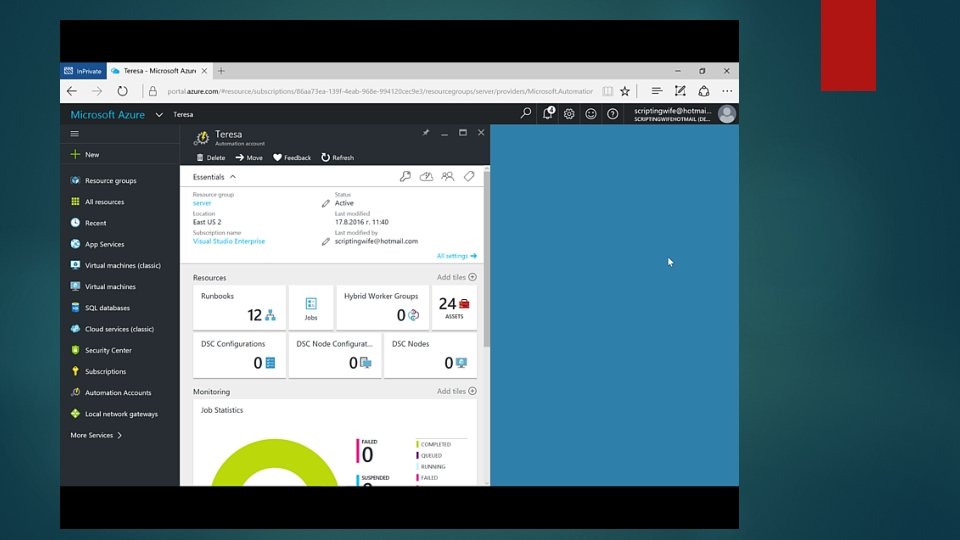Screen dimensions: 960x540
Task: Click Add tiles in Monitoring section
Action: [457, 391]
